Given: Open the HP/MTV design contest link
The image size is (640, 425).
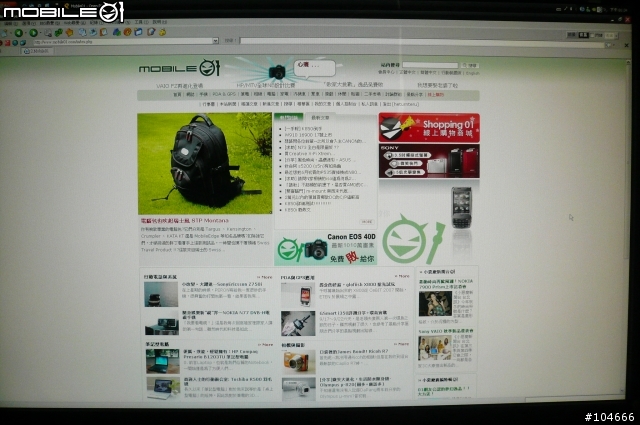Looking at the screenshot, I should click(x=266, y=85).
